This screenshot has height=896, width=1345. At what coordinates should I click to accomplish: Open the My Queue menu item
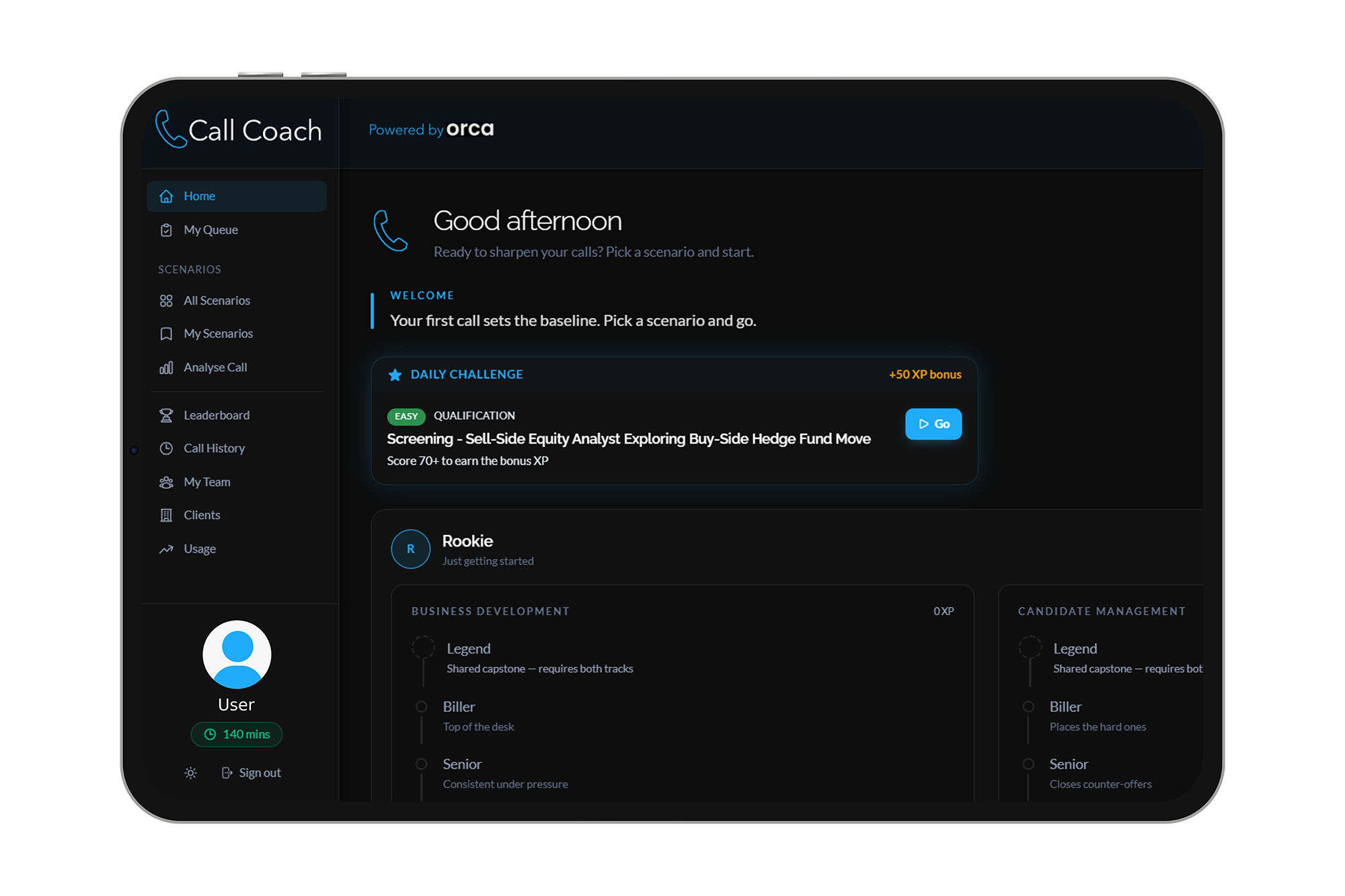[237, 230]
